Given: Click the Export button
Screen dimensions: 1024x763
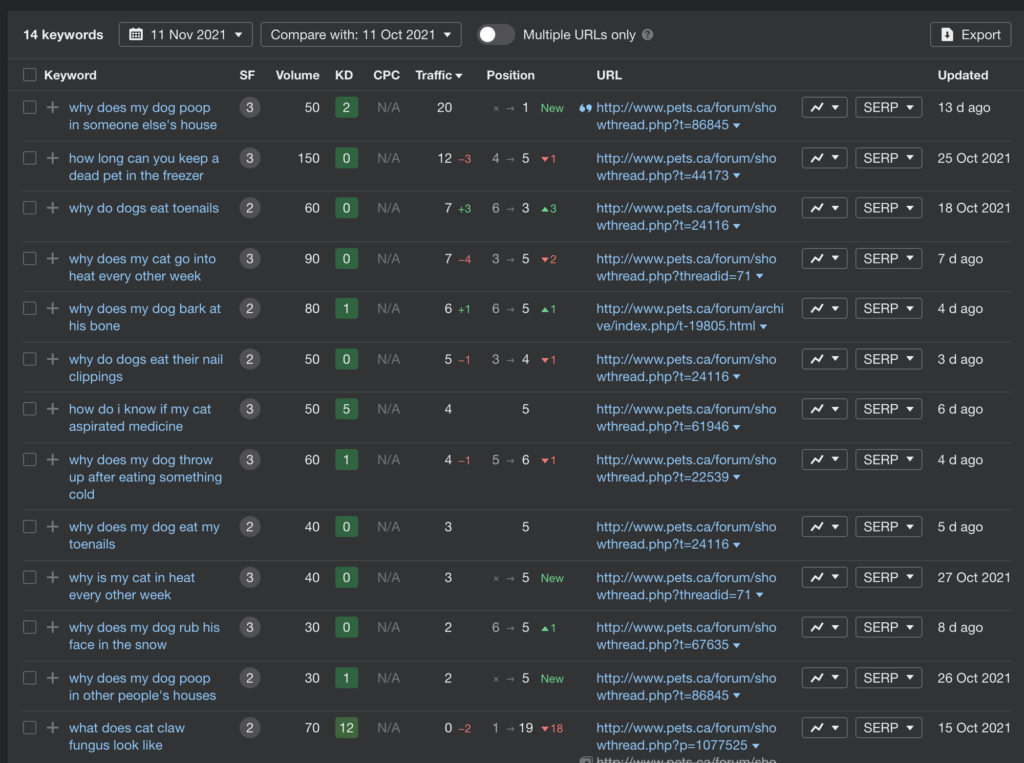Looking at the screenshot, I should click(970, 35).
